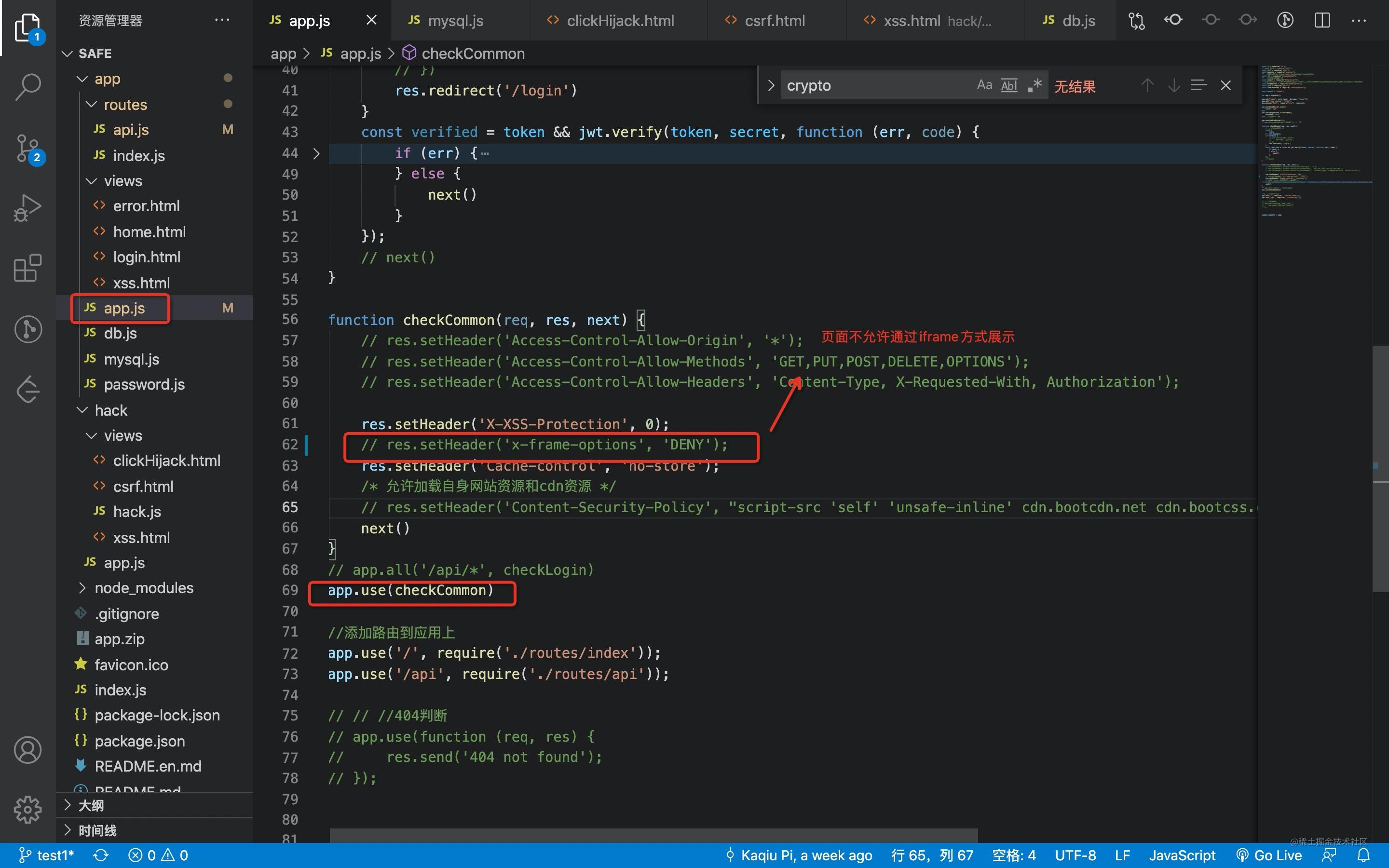Switch to the clickHijack.html tab
Image resolution: width=1389 pixels, height=868 pixels.
(x=620, y=21)
